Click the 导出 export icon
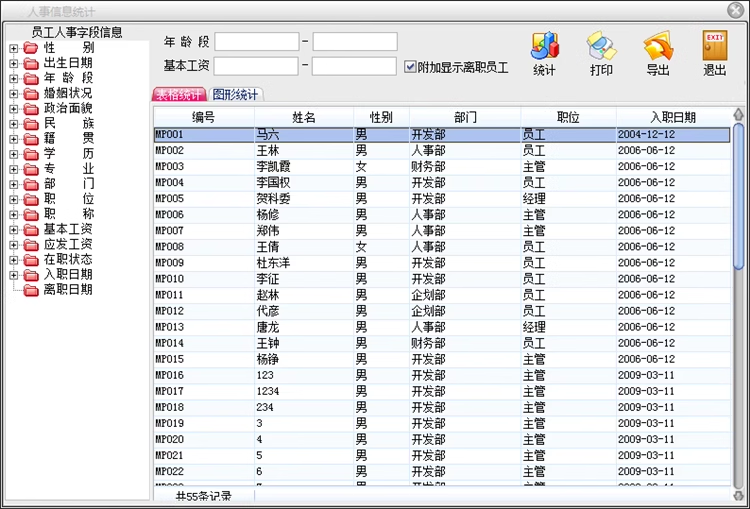The height and width of the screenshot is (509, 750). pyautogui.click(x=658, y=46)
